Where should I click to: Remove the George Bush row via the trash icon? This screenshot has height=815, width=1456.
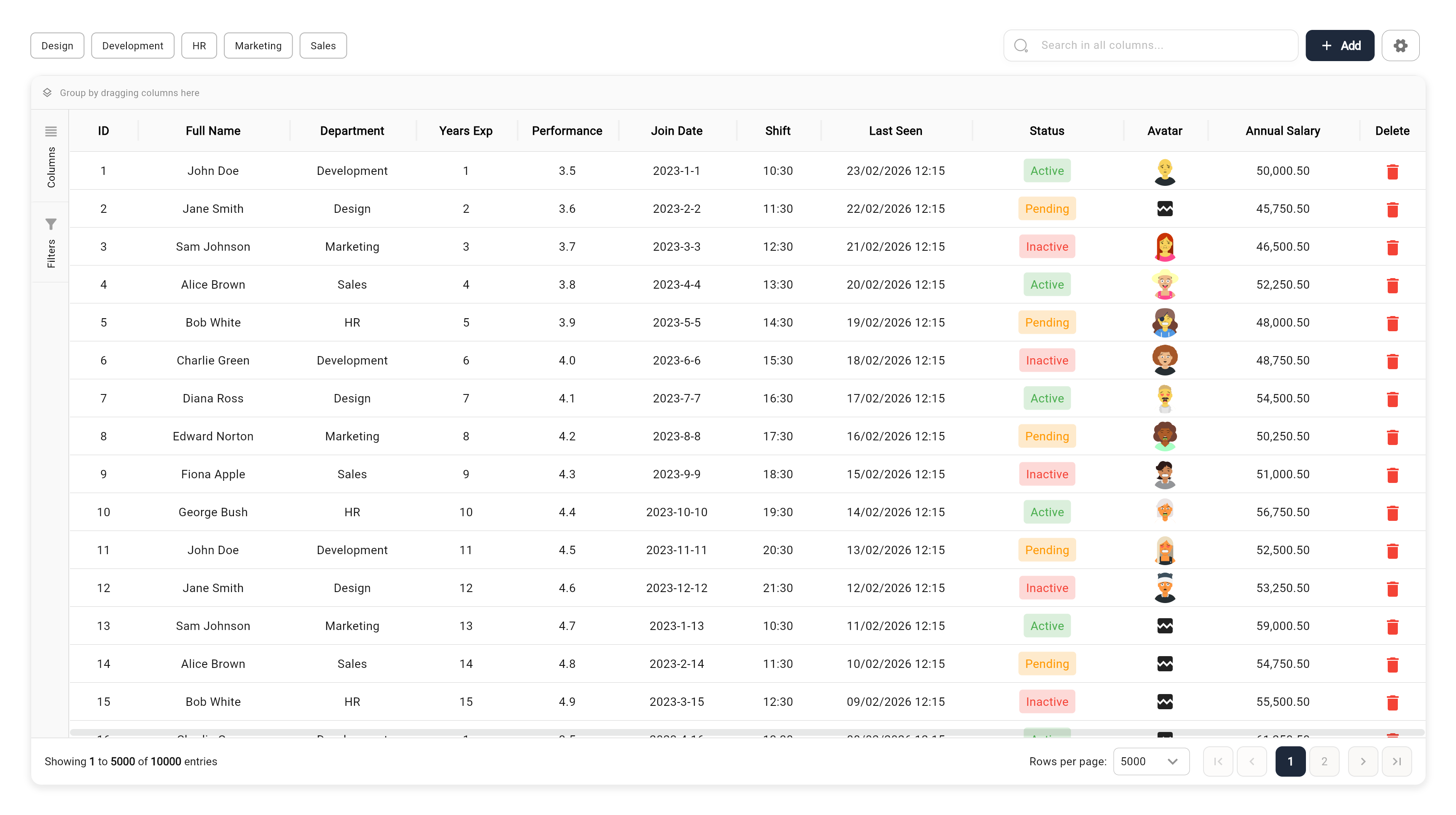coord(1392,512)
